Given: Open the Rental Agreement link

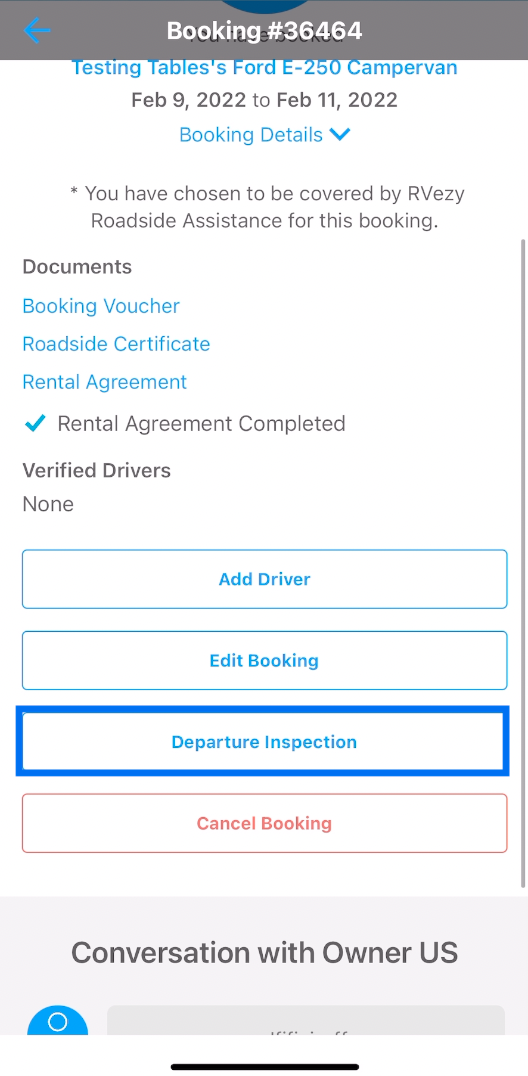Looking at the screenshot, I should 104,382.
